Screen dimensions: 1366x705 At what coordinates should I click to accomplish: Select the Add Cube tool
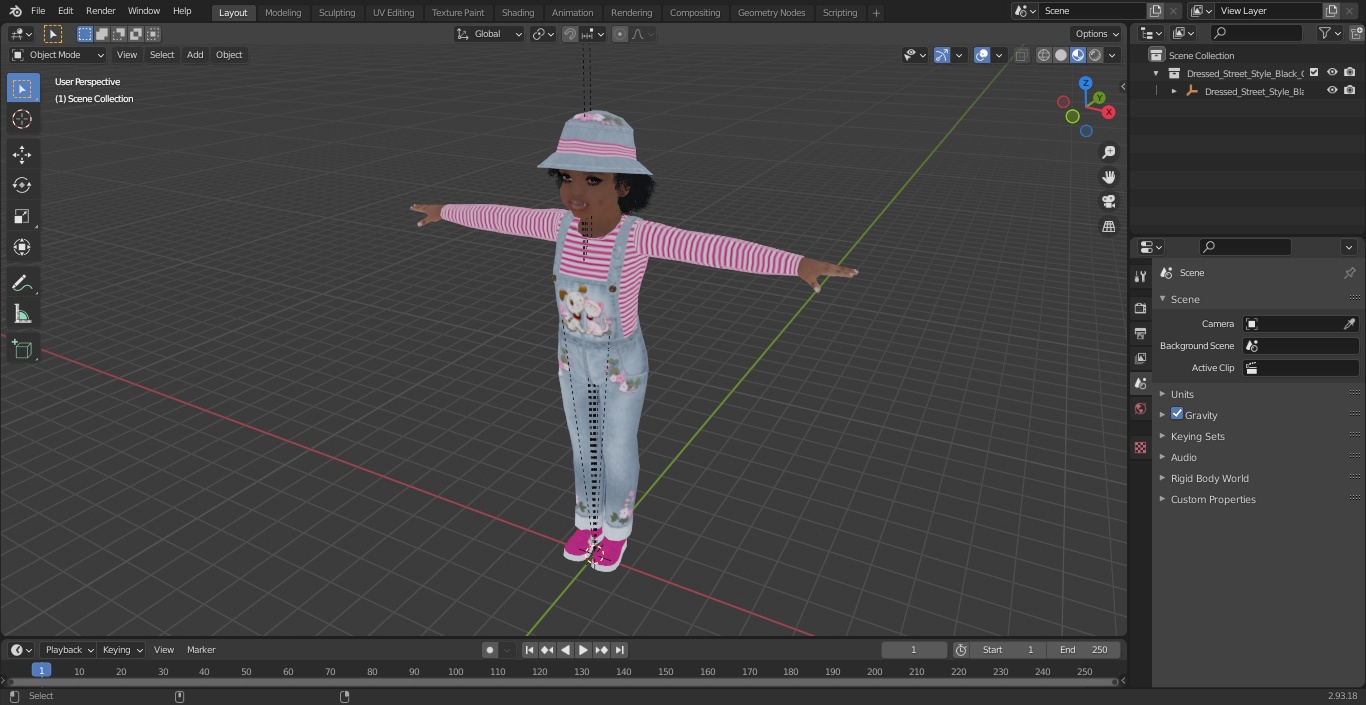(x=22, y=350)
